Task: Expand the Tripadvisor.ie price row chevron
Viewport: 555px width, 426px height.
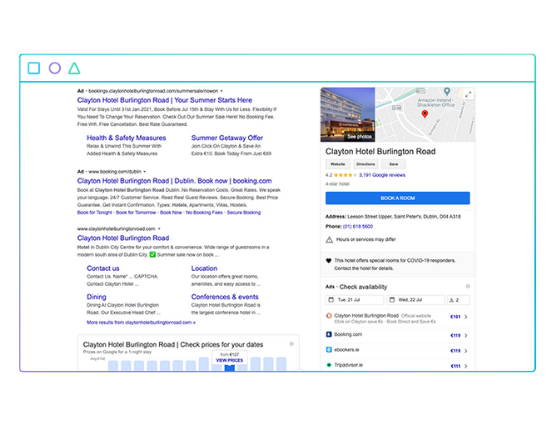Action: click(466, 366)
